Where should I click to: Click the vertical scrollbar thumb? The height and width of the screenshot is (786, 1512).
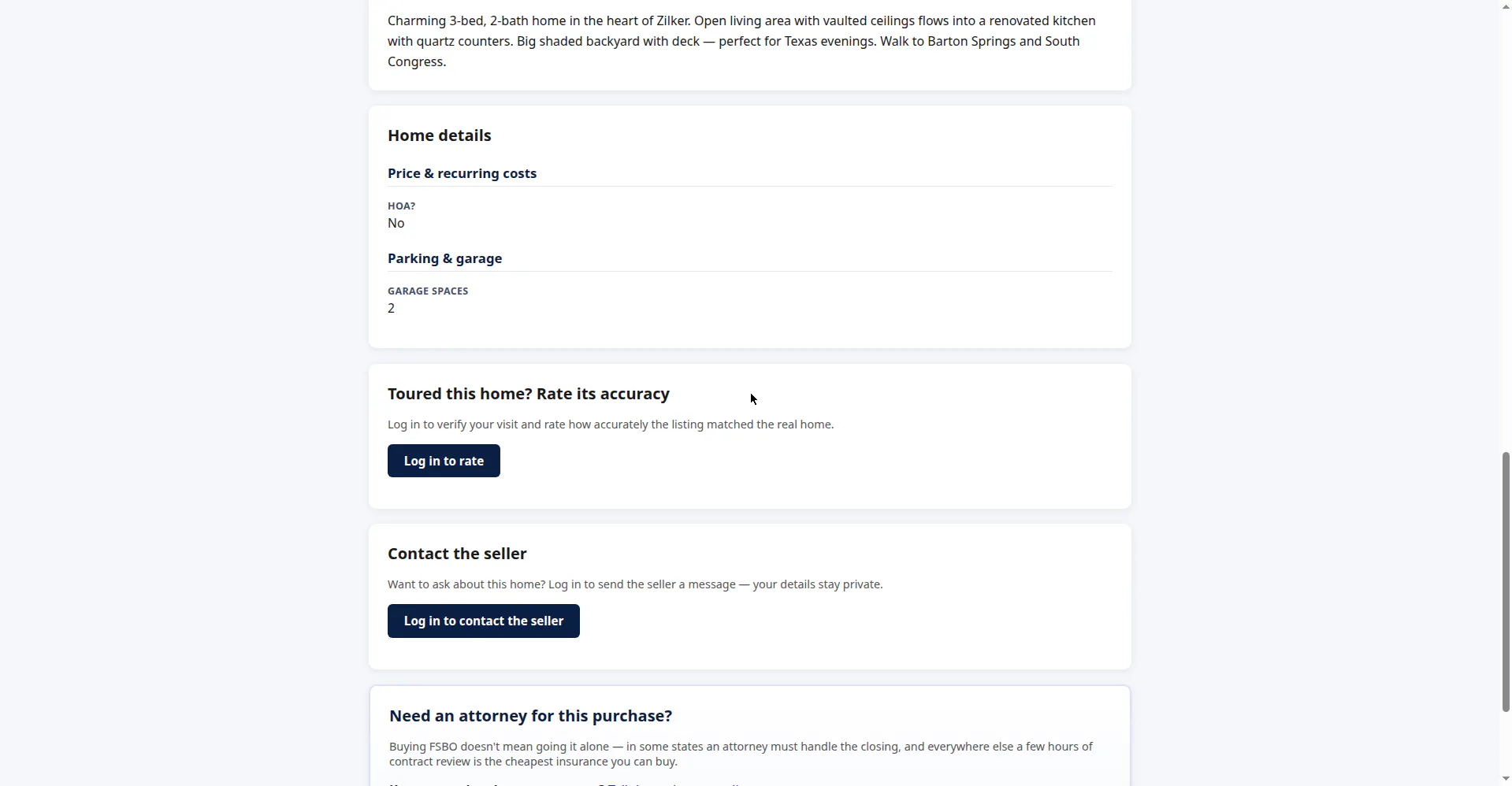click(1506, 582)
